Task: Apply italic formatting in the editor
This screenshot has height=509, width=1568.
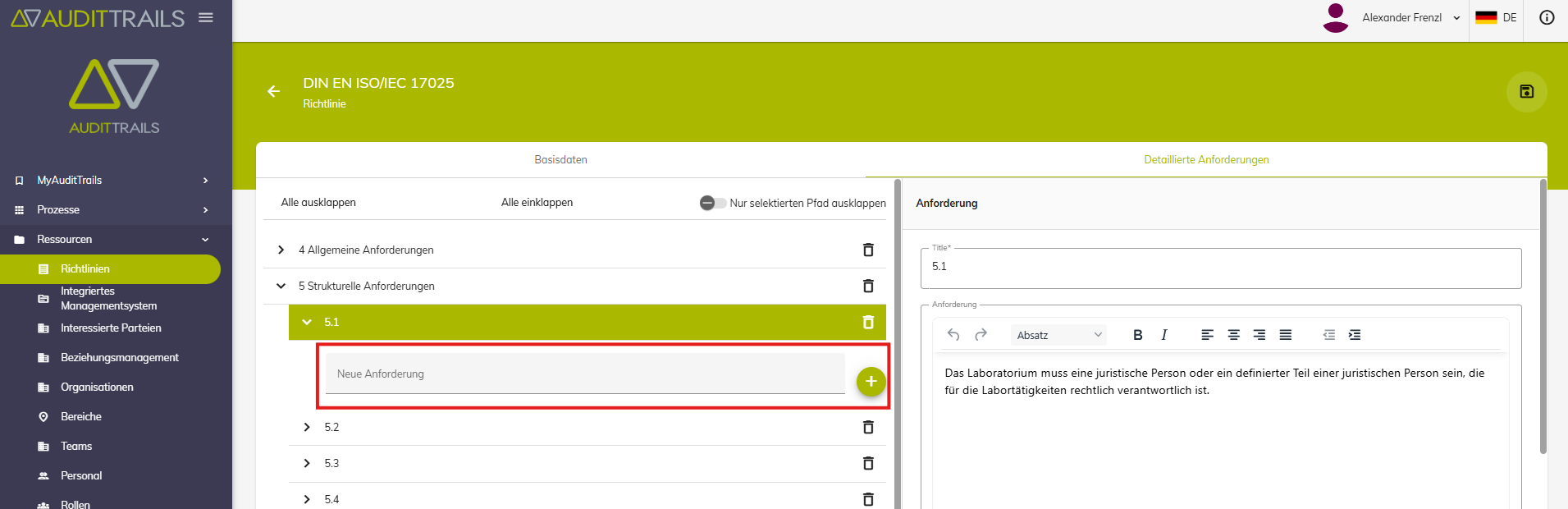Action: (1163, 334)
